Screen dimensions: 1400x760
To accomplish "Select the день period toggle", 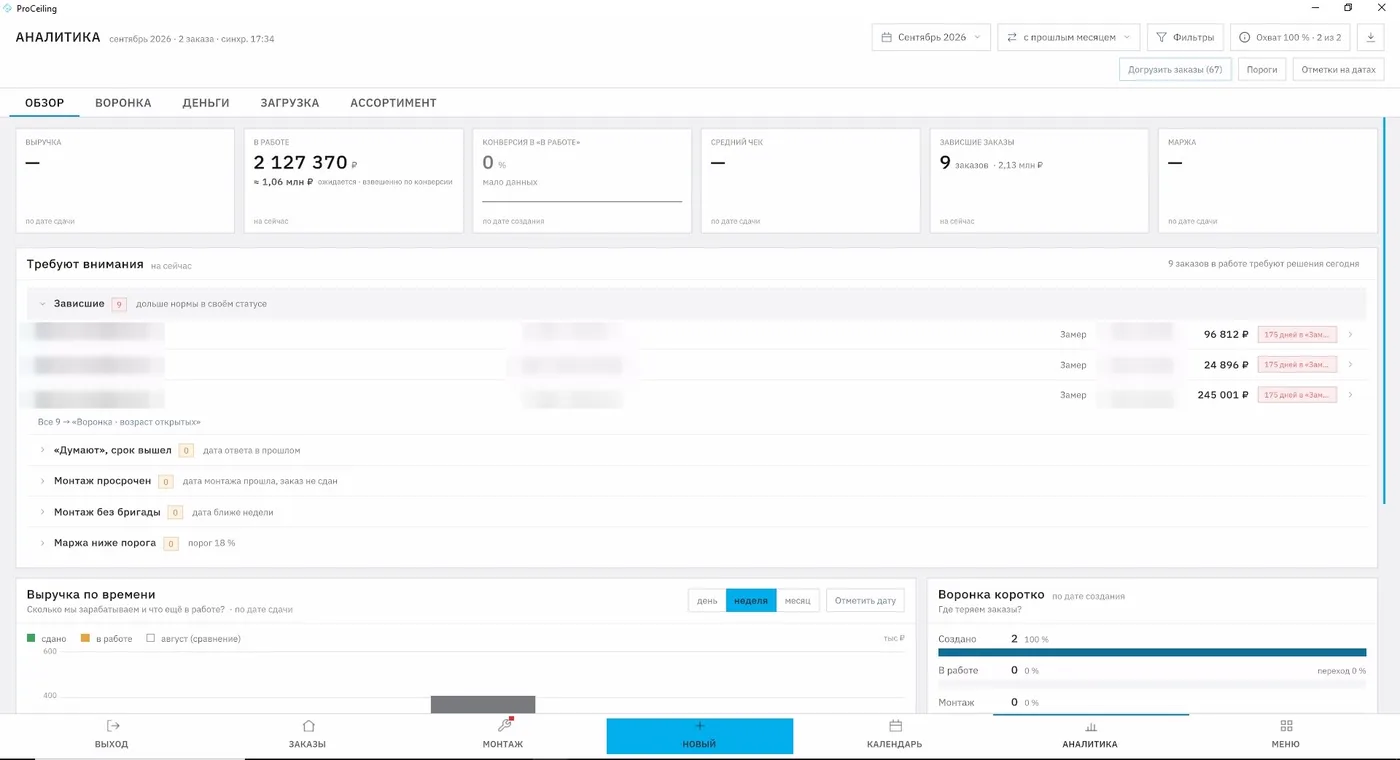I will click(707, 600).
